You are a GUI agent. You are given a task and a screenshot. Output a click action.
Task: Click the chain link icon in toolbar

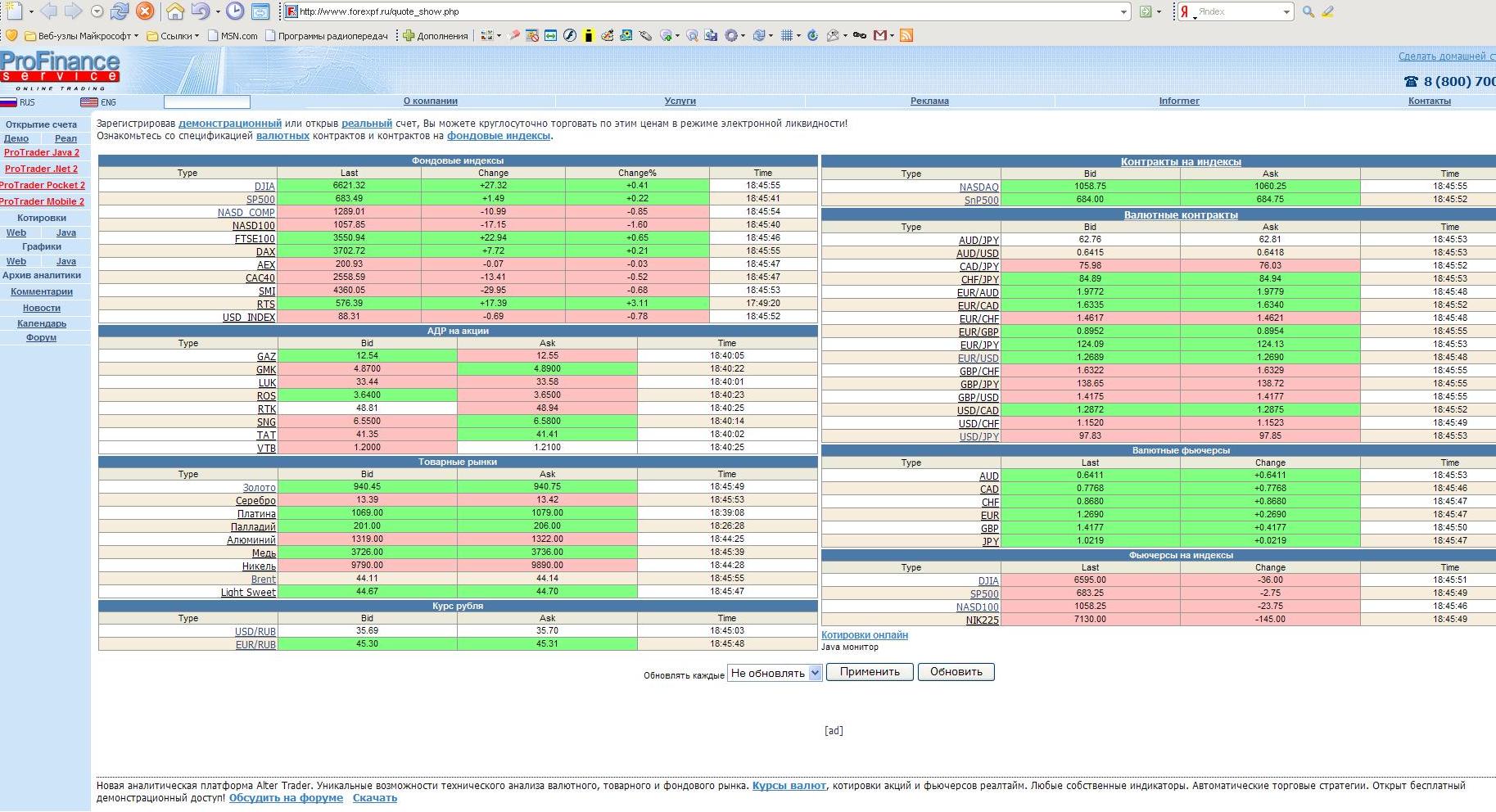[x=859, y=35]
